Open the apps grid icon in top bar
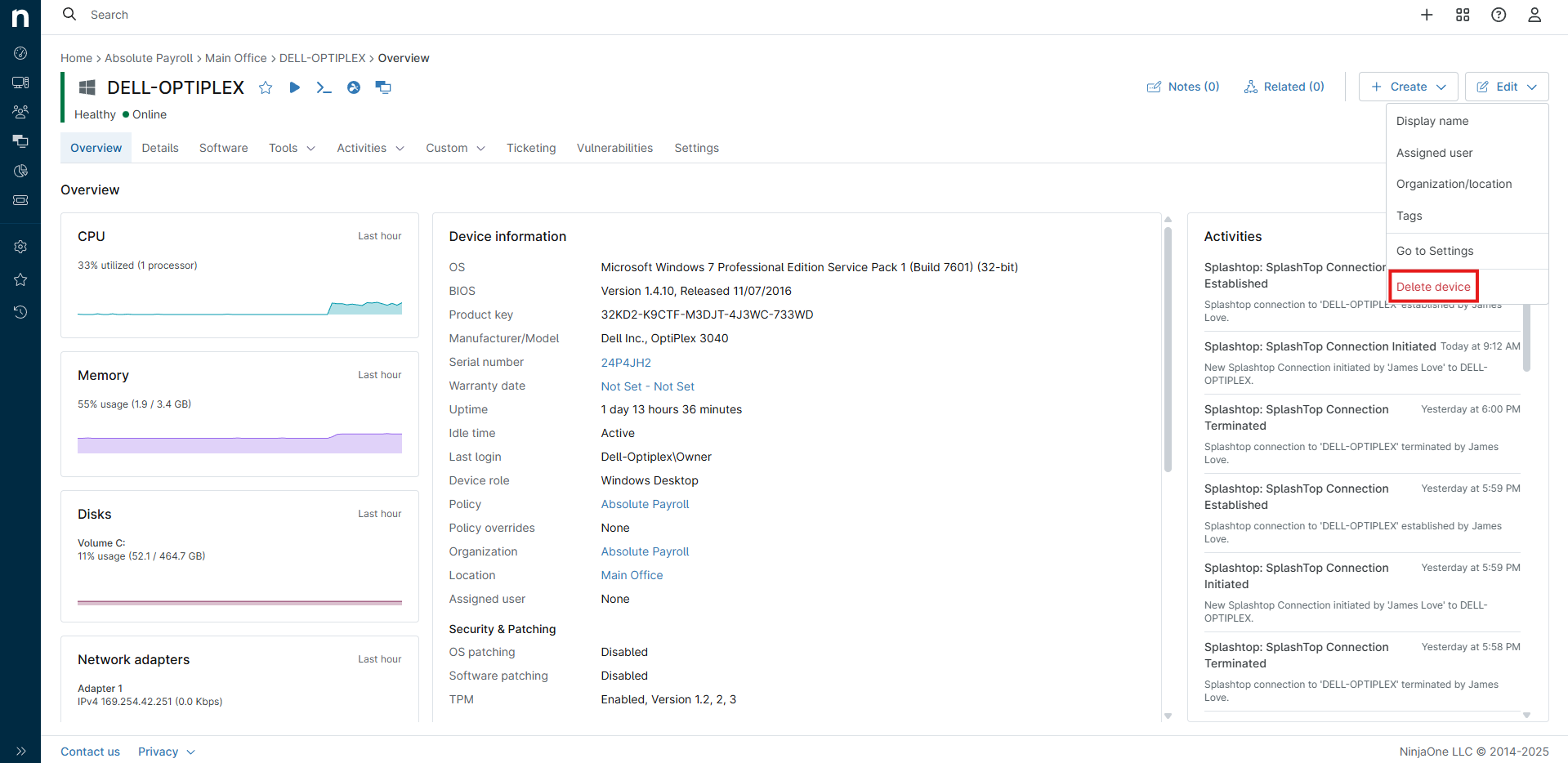The width and height of the screenshot is (1568, 763). click(1463, 15)
